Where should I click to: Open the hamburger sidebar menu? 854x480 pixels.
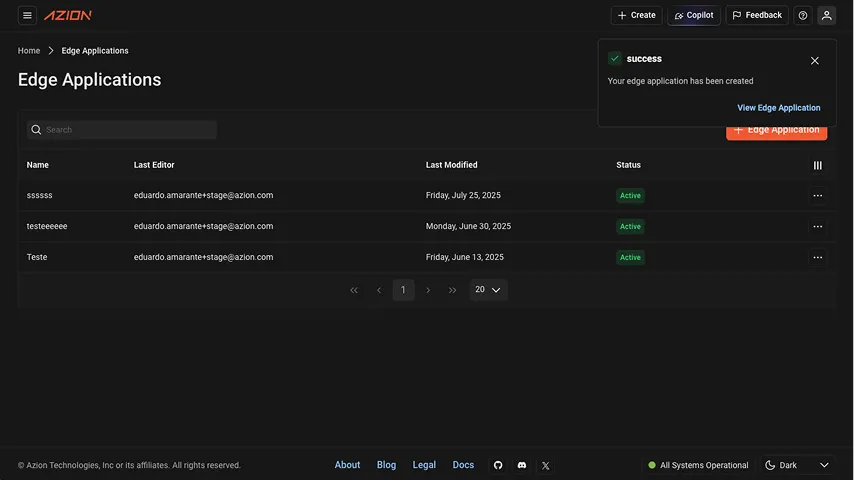click(x=27, y=15)
